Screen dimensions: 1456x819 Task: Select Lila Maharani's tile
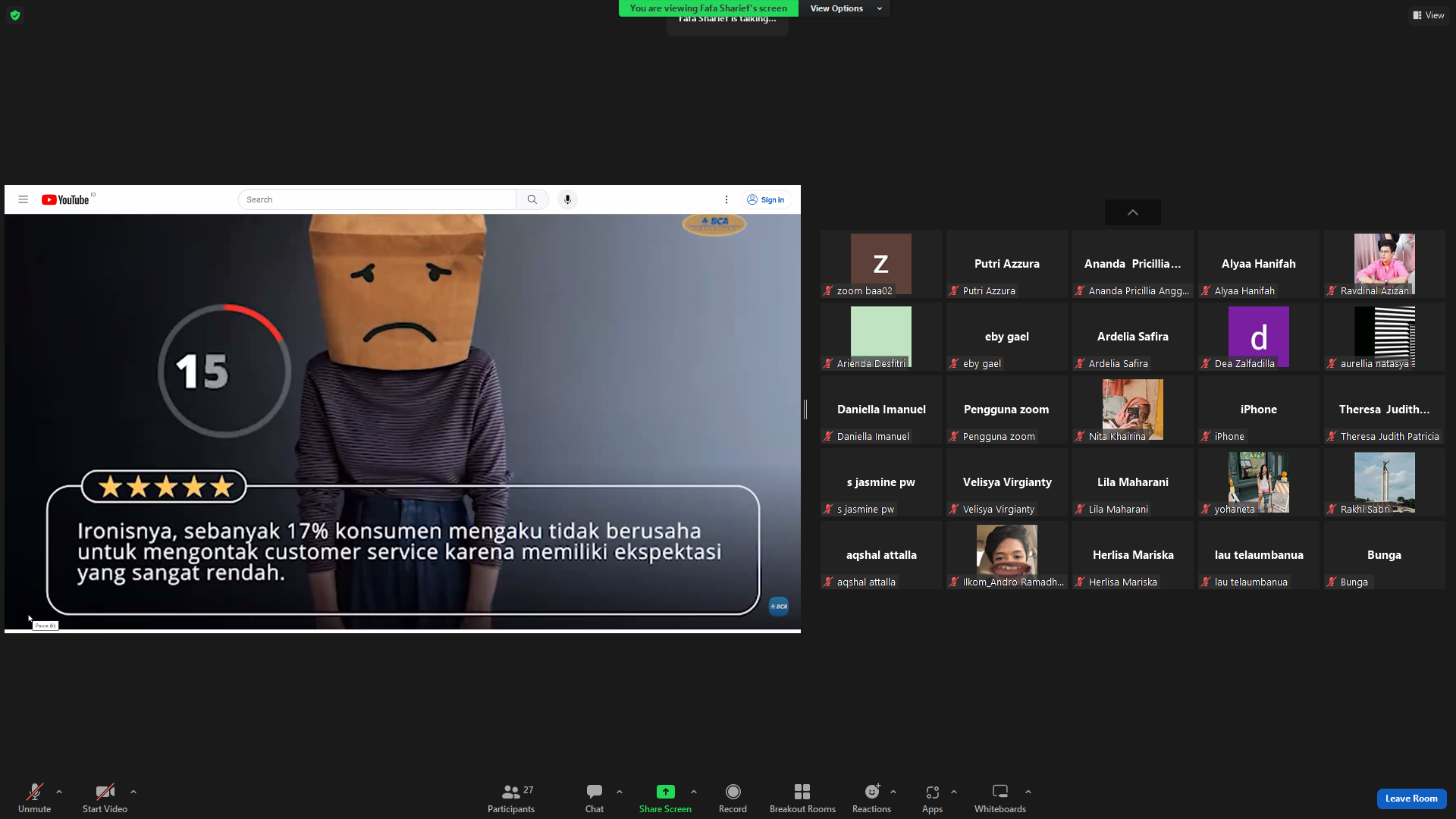1133,482
